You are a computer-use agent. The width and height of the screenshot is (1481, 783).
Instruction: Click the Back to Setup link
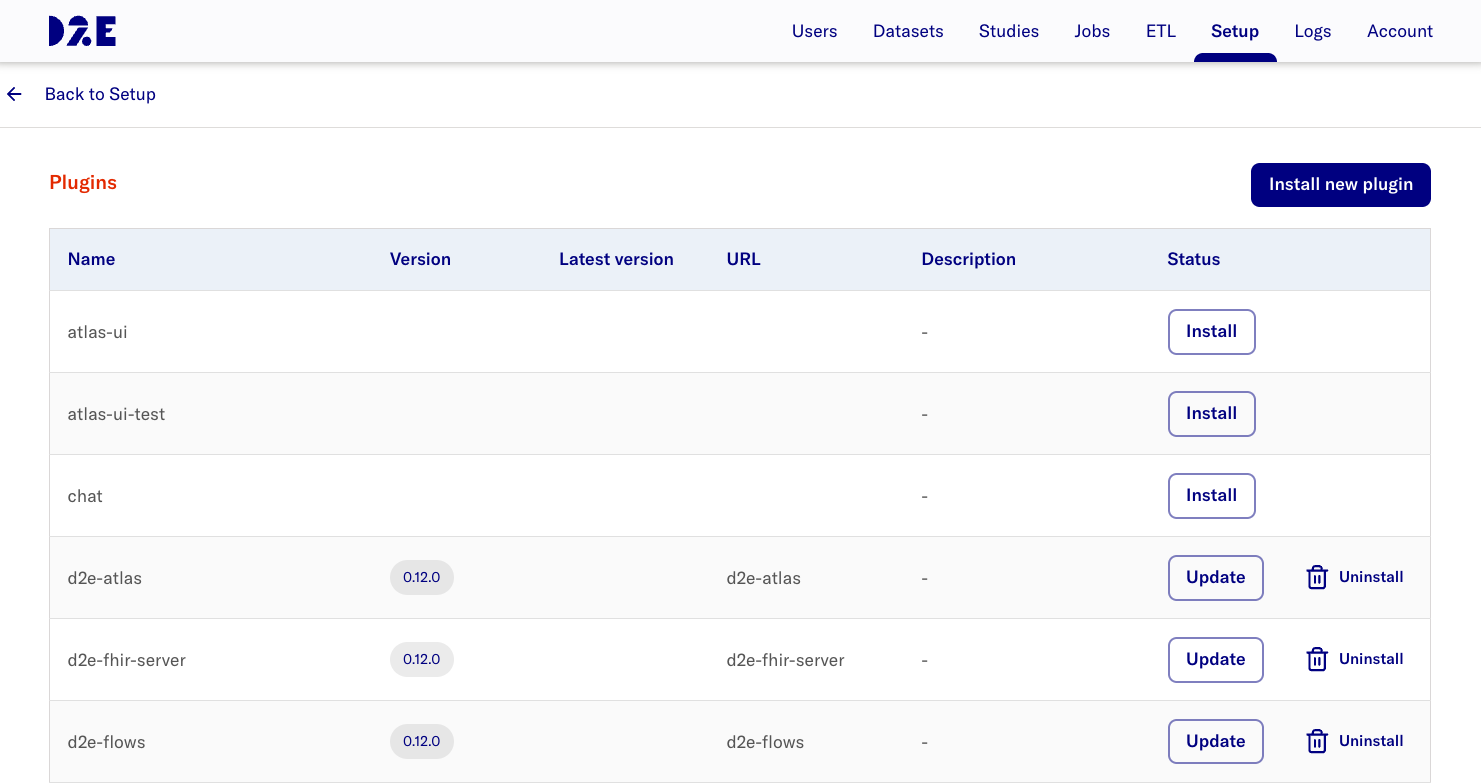100,94
